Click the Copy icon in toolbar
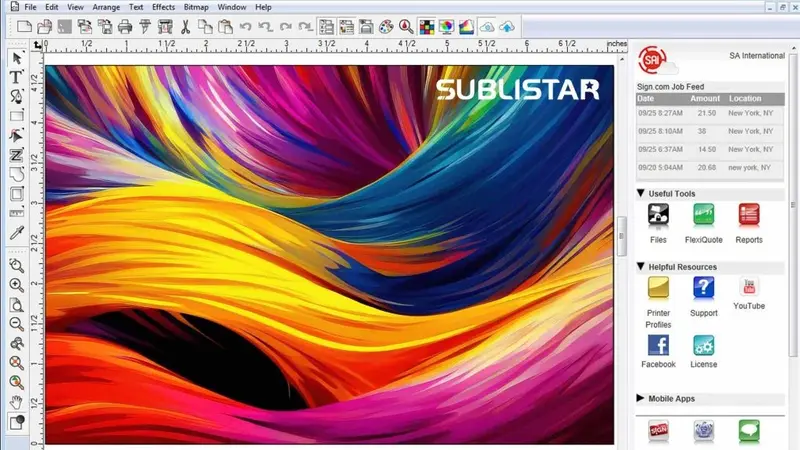The image size is (800, 450). click(205, 27)
